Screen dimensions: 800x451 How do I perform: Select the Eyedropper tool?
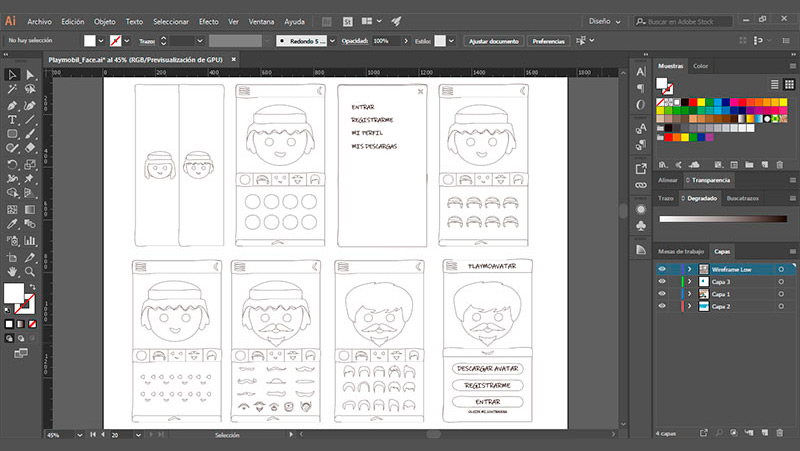tap(12, 225)
